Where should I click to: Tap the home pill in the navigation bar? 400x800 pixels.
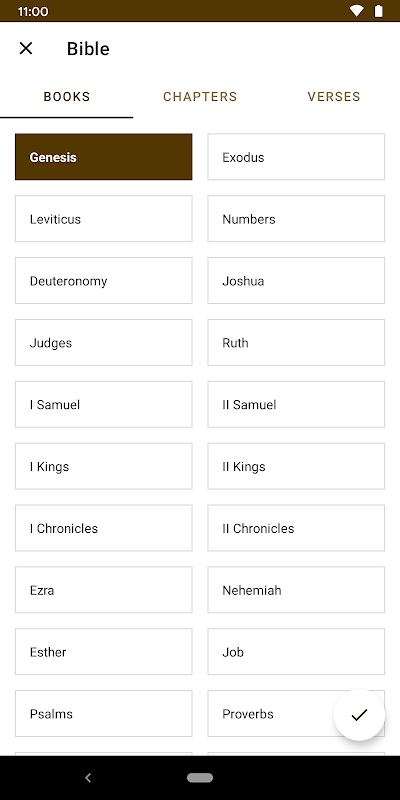200,778
